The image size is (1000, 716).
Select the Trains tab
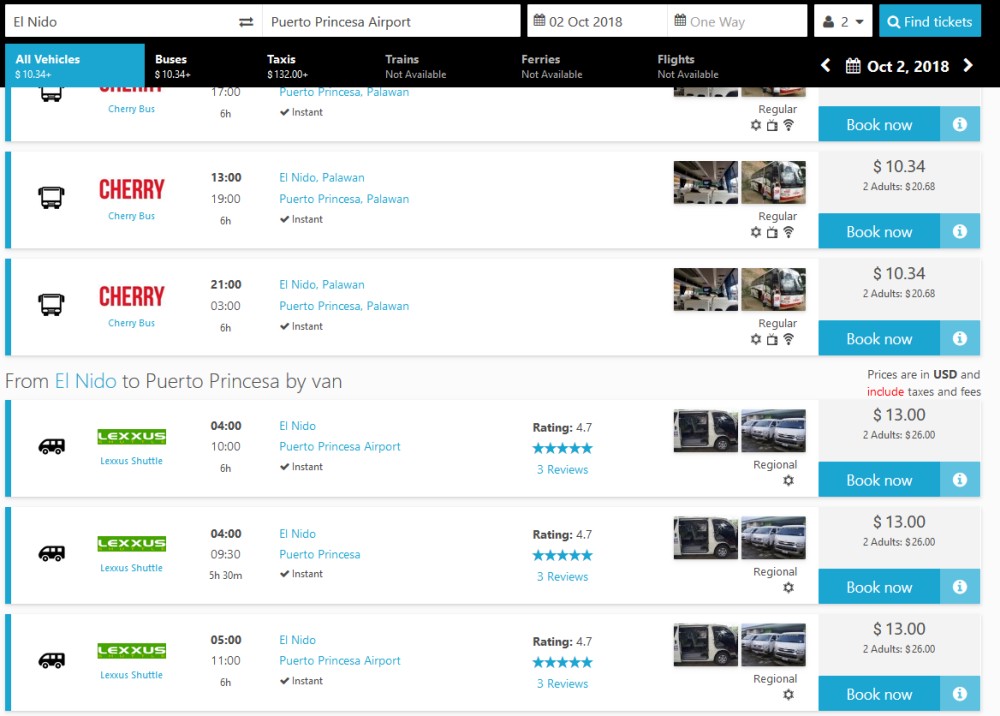pyautogui.click(x=415, y=66)
